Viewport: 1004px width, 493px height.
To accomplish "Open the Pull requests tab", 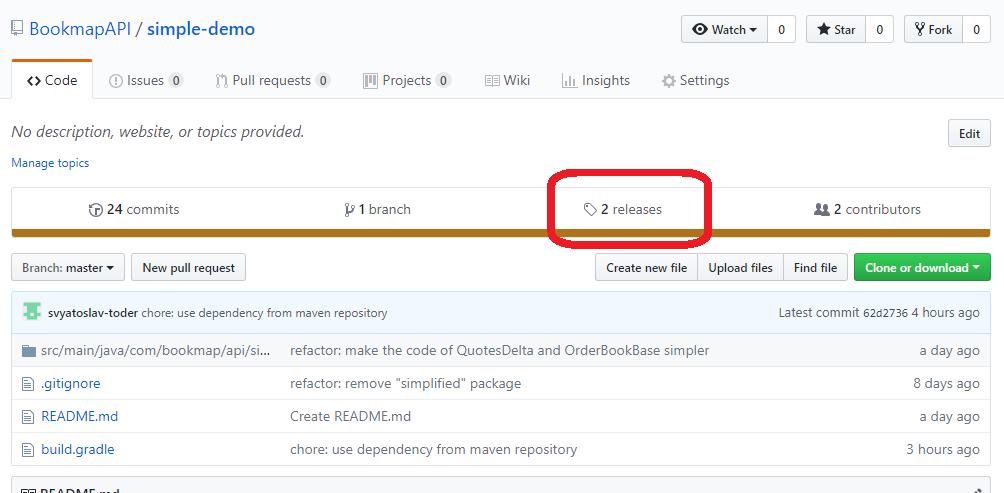I will pos(272,81).
